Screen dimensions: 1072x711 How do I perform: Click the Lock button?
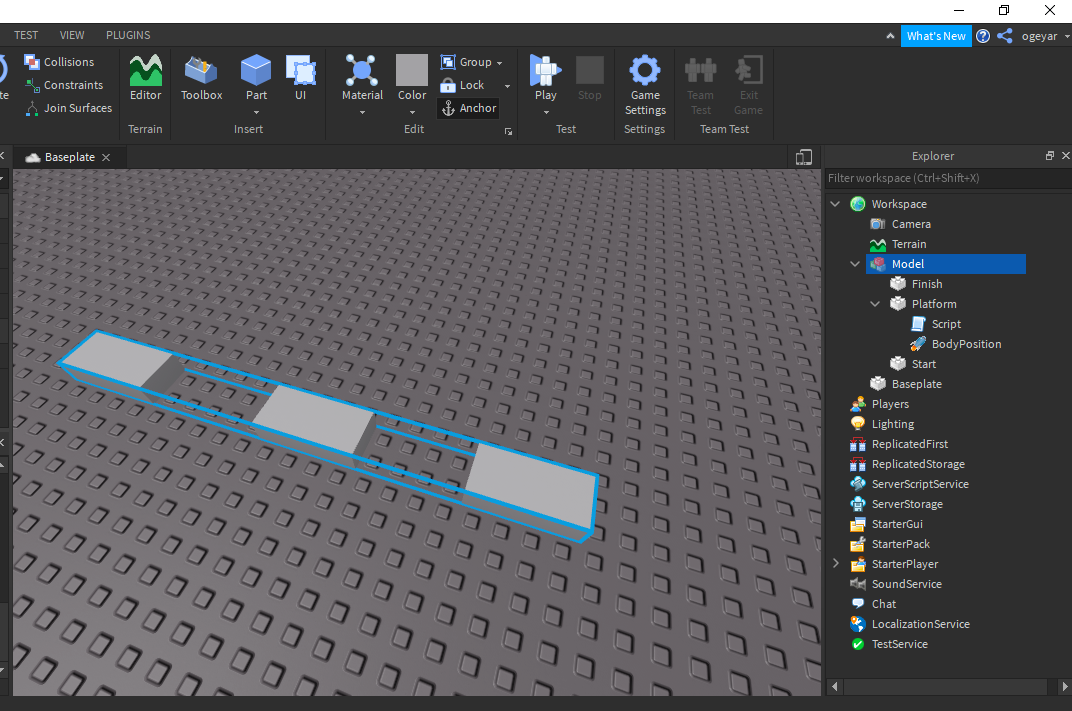(463, 85)
